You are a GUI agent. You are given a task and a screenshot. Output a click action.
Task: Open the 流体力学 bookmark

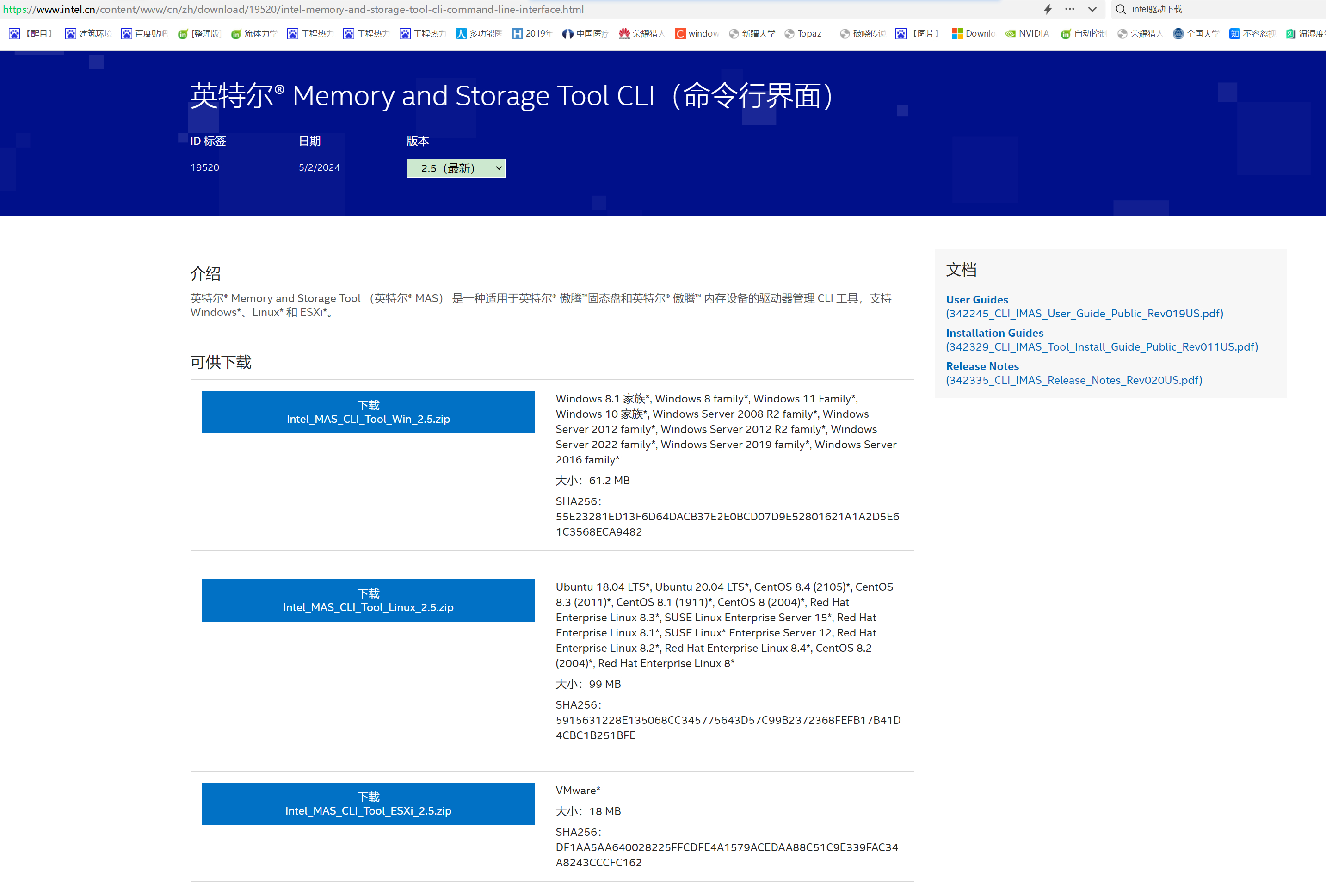[254, 34]
